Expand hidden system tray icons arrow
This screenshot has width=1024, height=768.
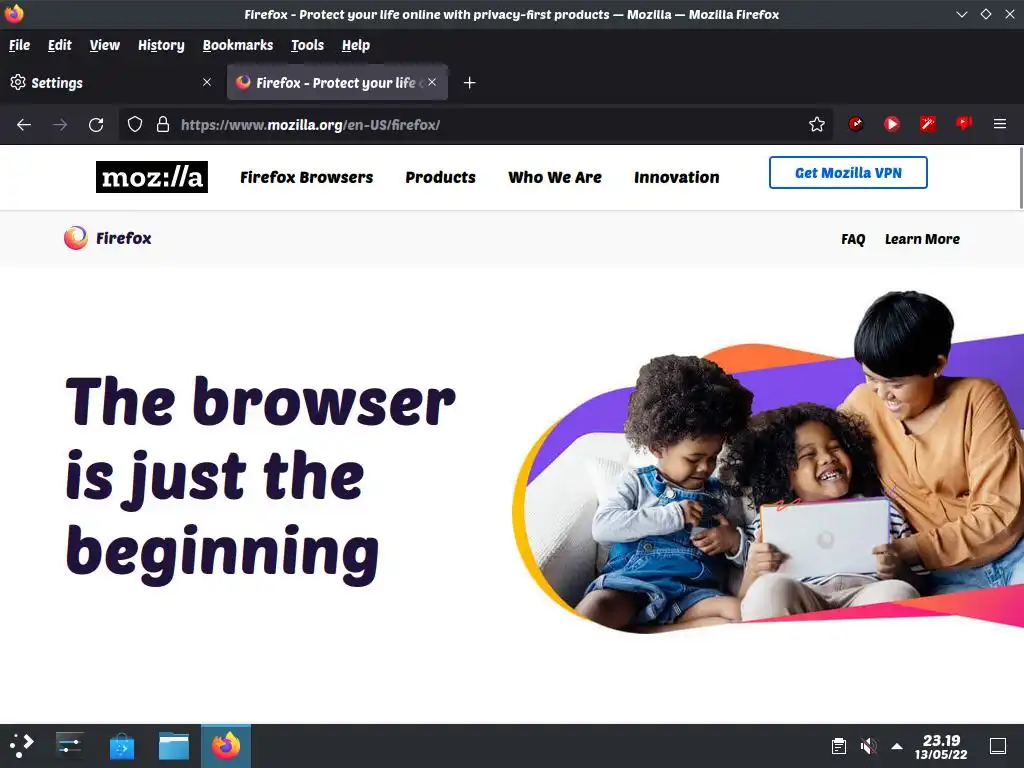(x=897, y=746)
